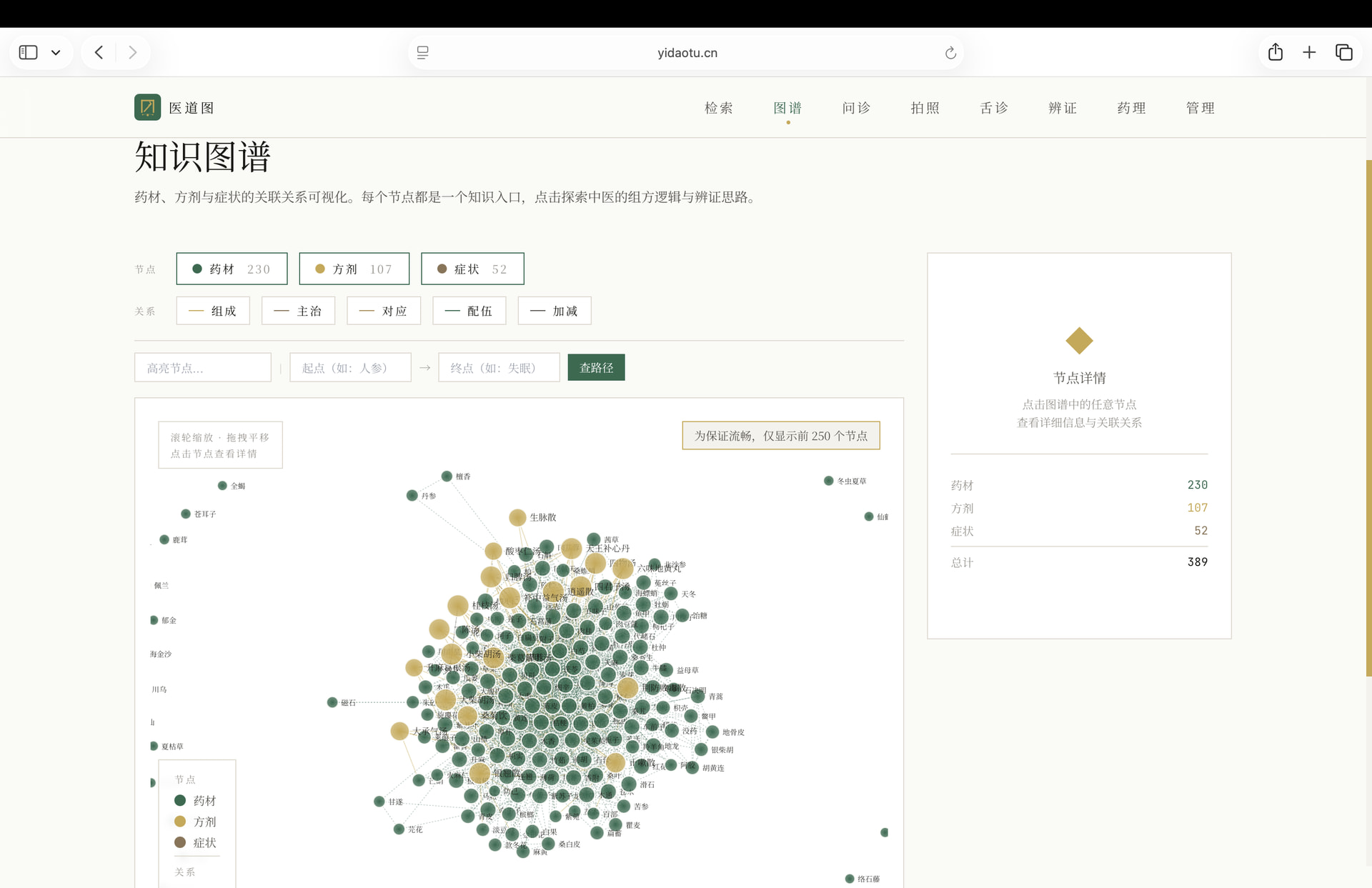Toggle the 配伍 relation filter
The image size is (1372, 888).
[469, 311]
